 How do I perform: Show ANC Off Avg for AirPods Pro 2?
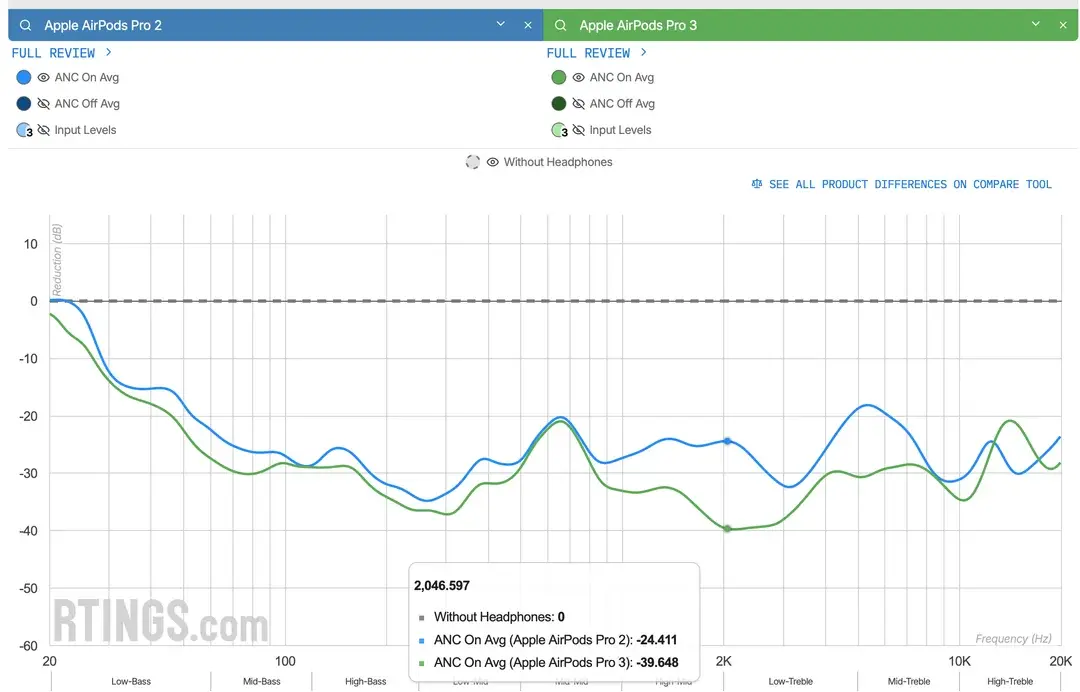pos(44,104)
